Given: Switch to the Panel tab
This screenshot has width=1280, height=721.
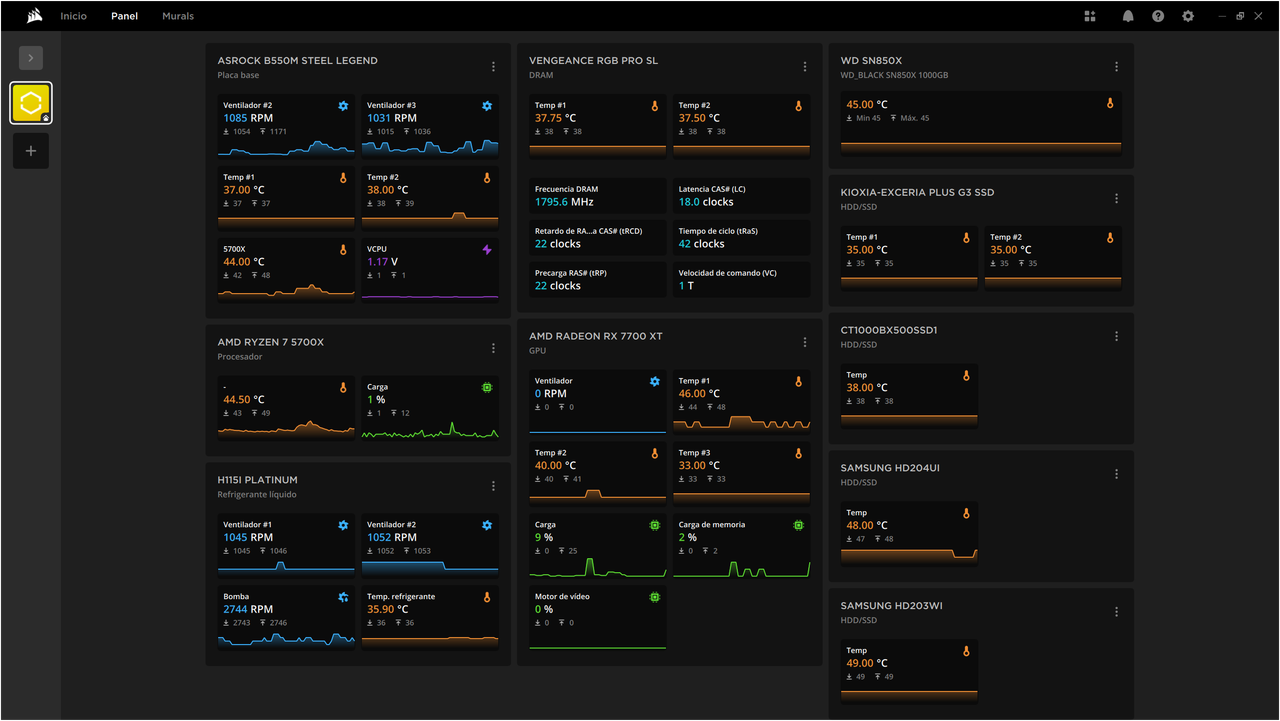Looking at the screenshot, I should (x=125, y=16).
